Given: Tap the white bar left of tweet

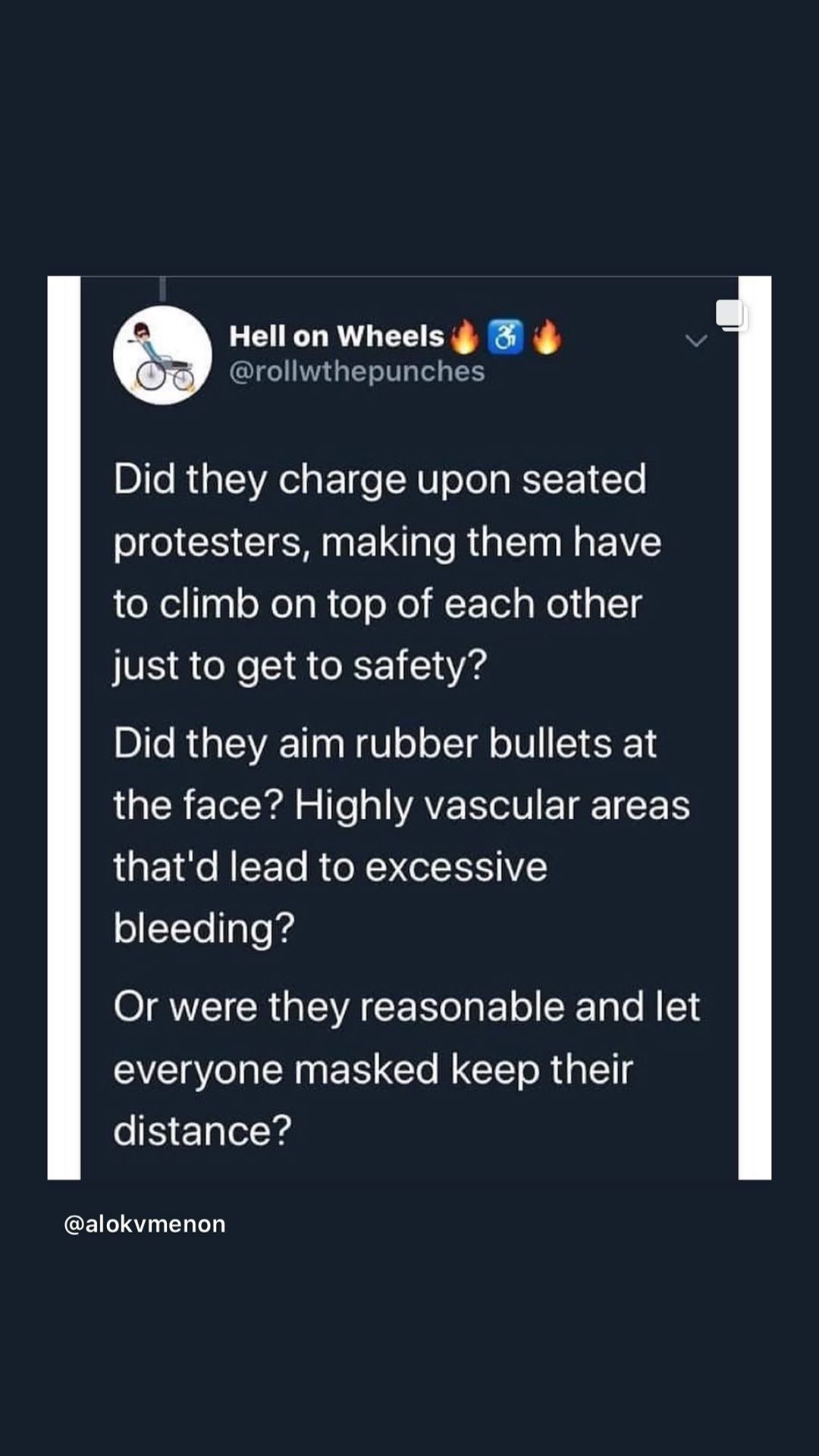Looking at the screenshot, I should coord(64,728).
